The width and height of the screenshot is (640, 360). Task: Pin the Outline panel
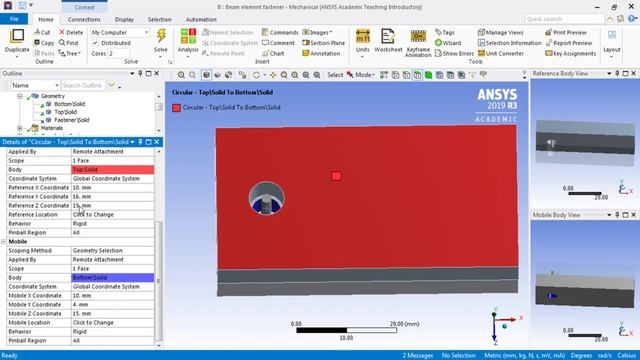(140, 73)
